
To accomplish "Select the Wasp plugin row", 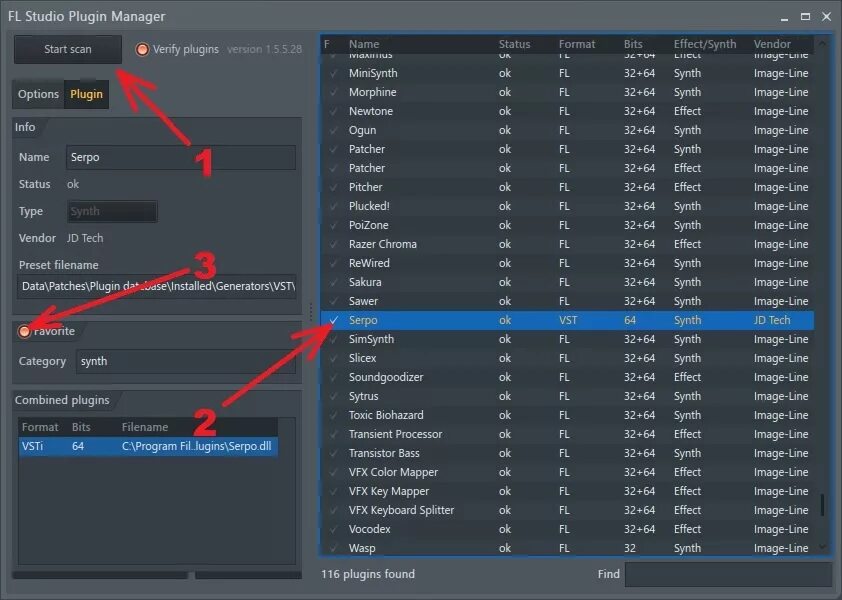I will click(x=568, y=548).
